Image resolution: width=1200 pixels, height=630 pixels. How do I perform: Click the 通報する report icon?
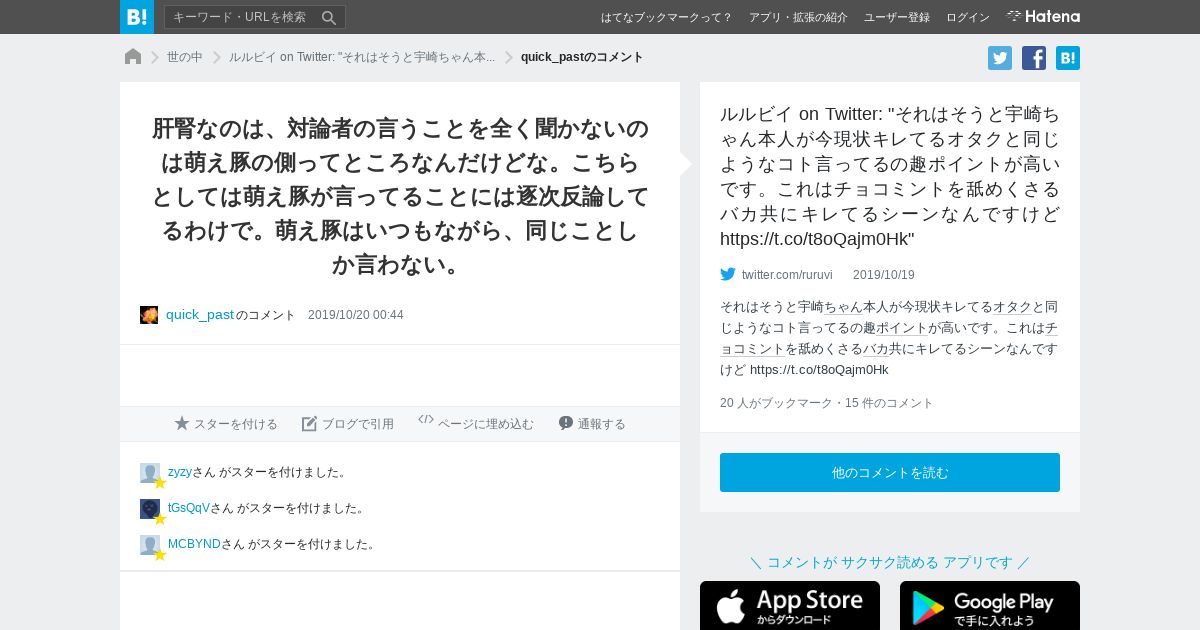click(566, 423)
